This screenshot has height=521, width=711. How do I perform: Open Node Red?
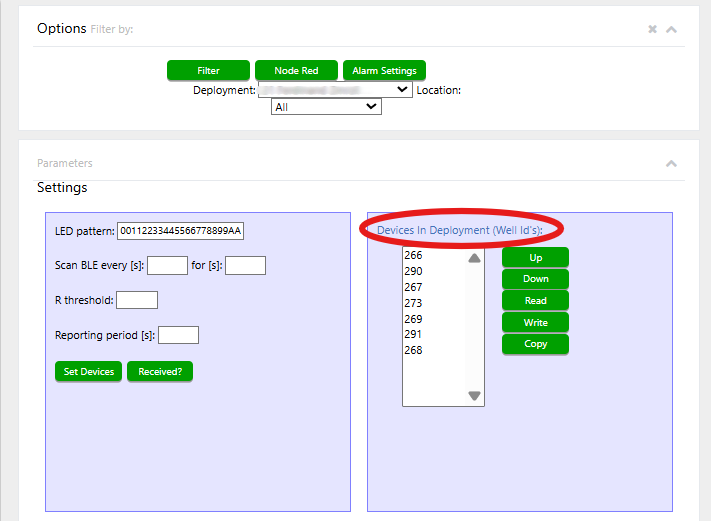tap(296, 71)
